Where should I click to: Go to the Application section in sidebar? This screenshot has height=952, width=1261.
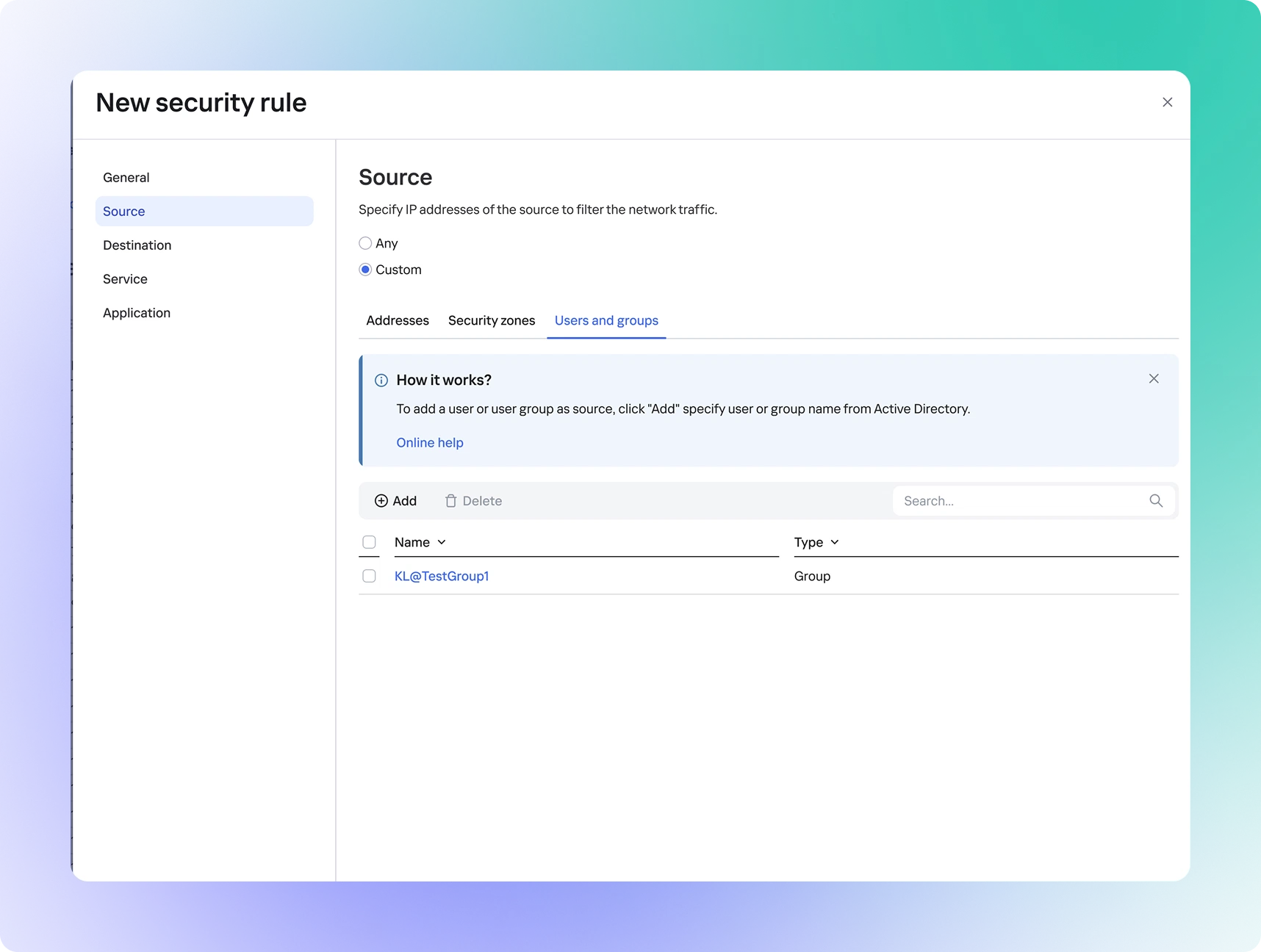coord(137,313)
